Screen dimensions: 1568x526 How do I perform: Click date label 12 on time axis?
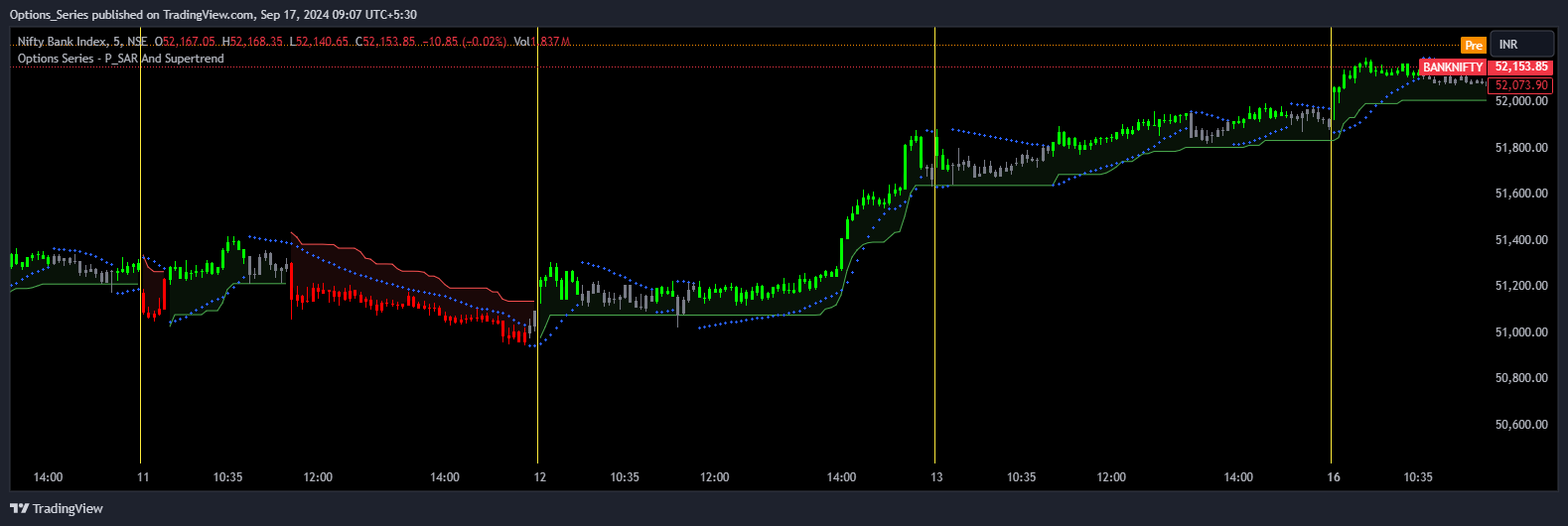click(x=540, y=477)
